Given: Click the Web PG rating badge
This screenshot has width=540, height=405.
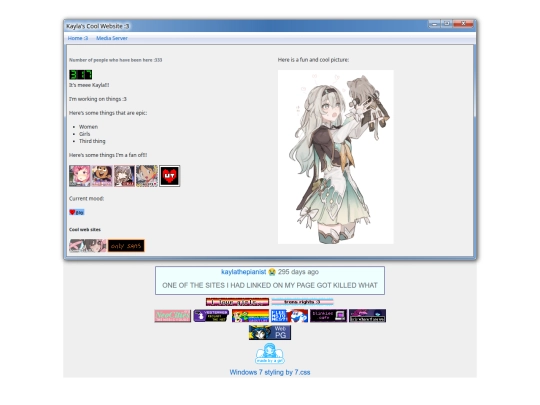Looking at the screenshot, I should 270,332.
